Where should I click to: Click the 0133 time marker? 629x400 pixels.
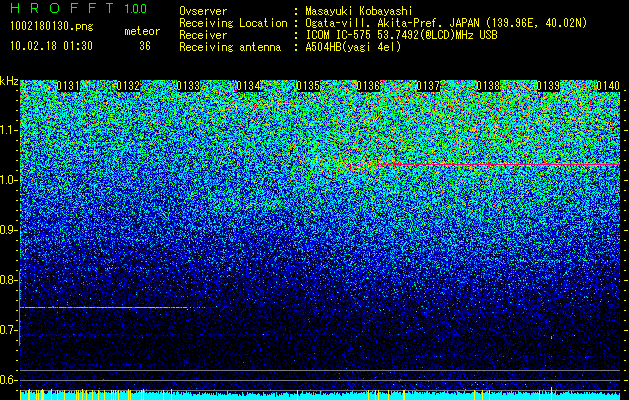[188, 86]
